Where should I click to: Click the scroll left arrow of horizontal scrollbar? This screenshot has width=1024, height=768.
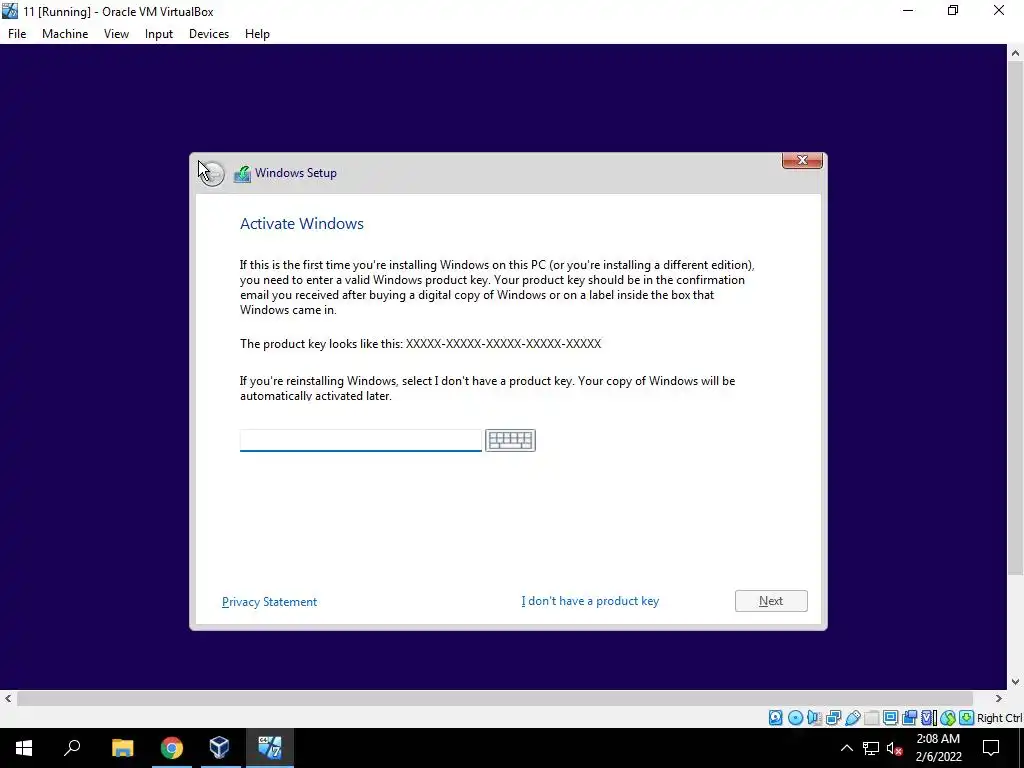(8, 699)
